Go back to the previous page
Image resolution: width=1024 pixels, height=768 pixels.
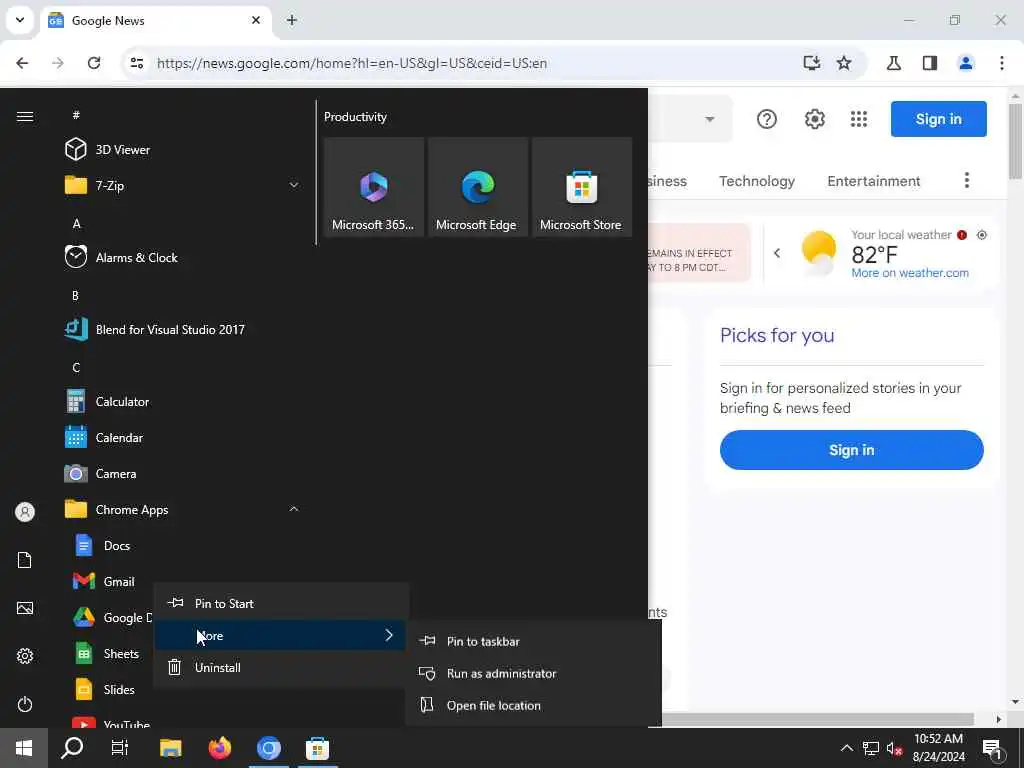point(22,63)
